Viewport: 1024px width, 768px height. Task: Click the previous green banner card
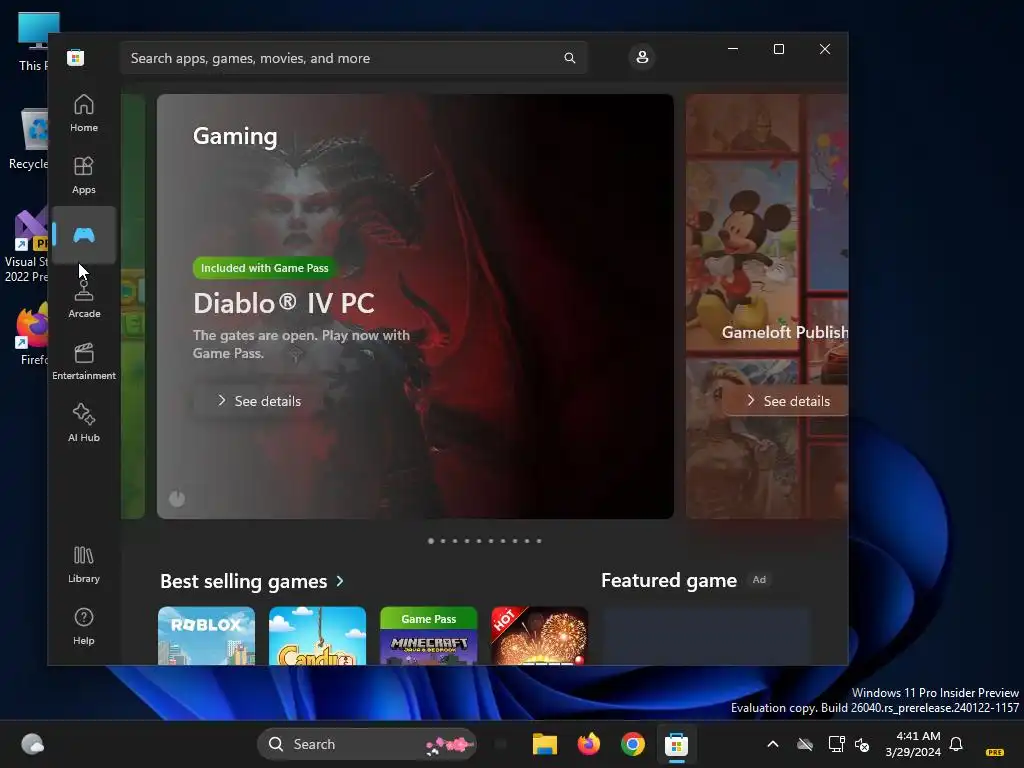[133, 306]
